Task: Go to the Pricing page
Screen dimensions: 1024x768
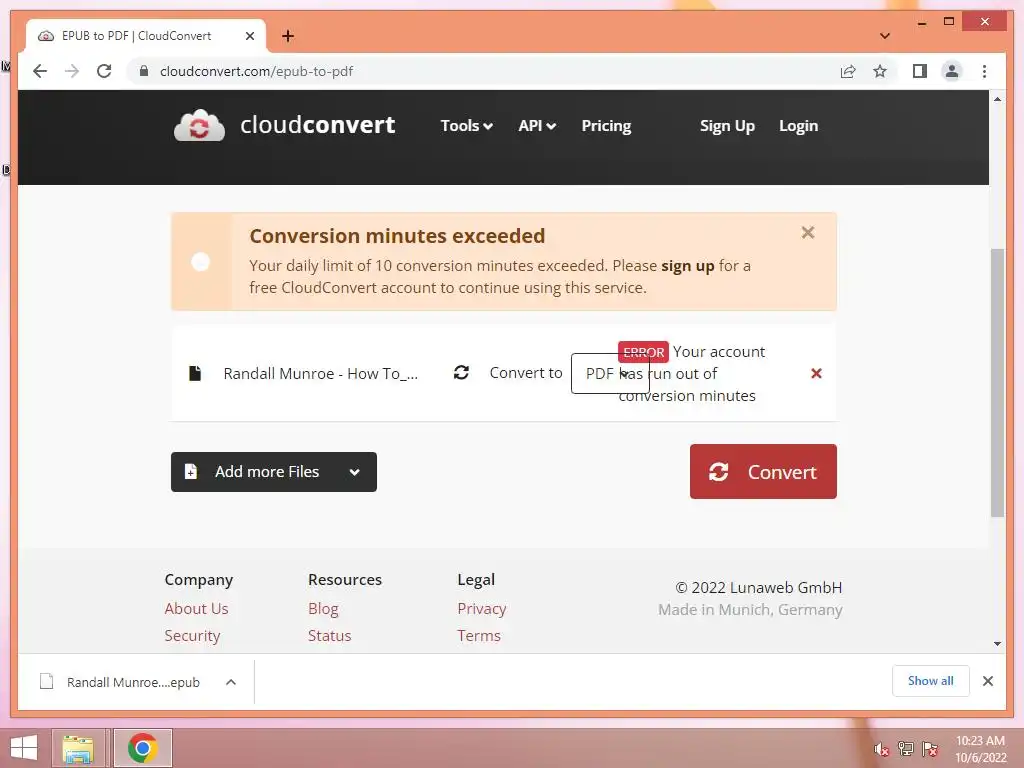Action: tap(606, 125)
